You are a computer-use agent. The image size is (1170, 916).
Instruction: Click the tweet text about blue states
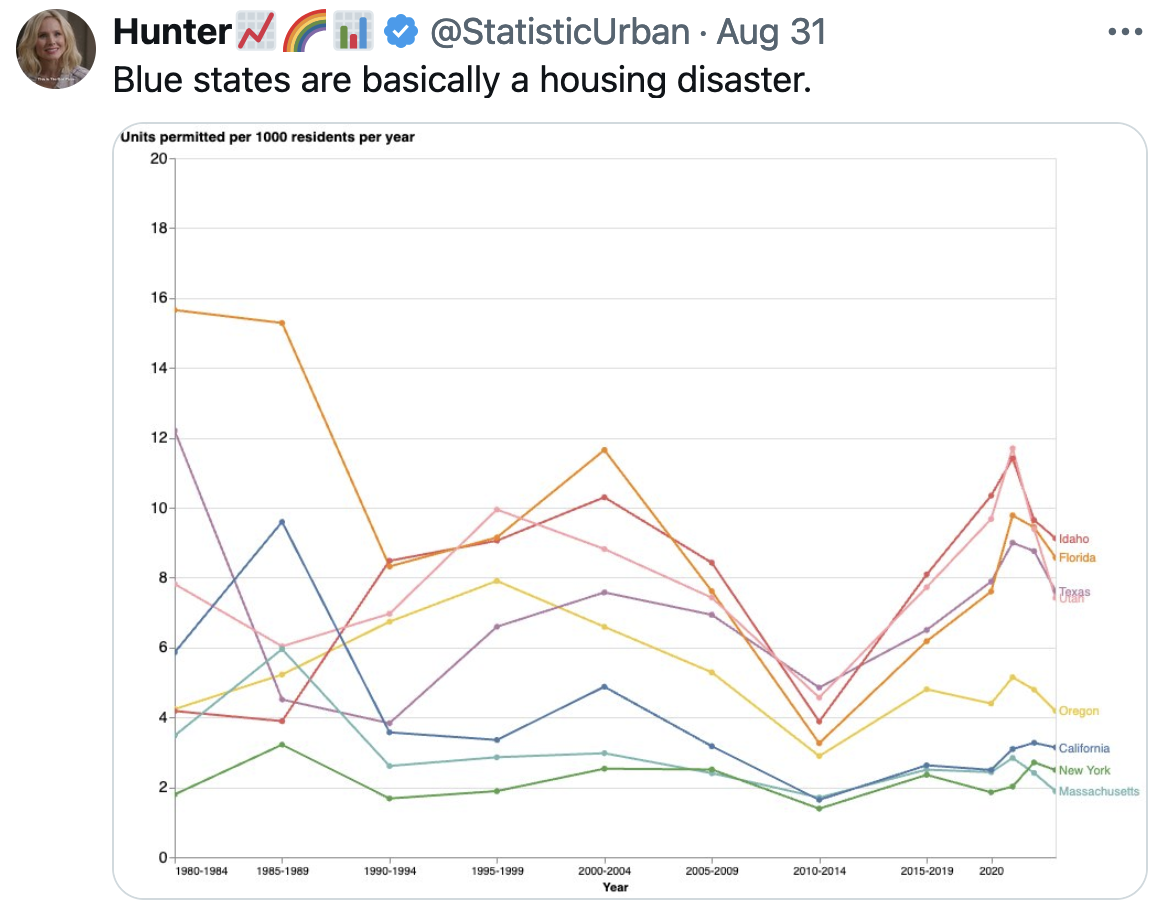pos(460,80)
